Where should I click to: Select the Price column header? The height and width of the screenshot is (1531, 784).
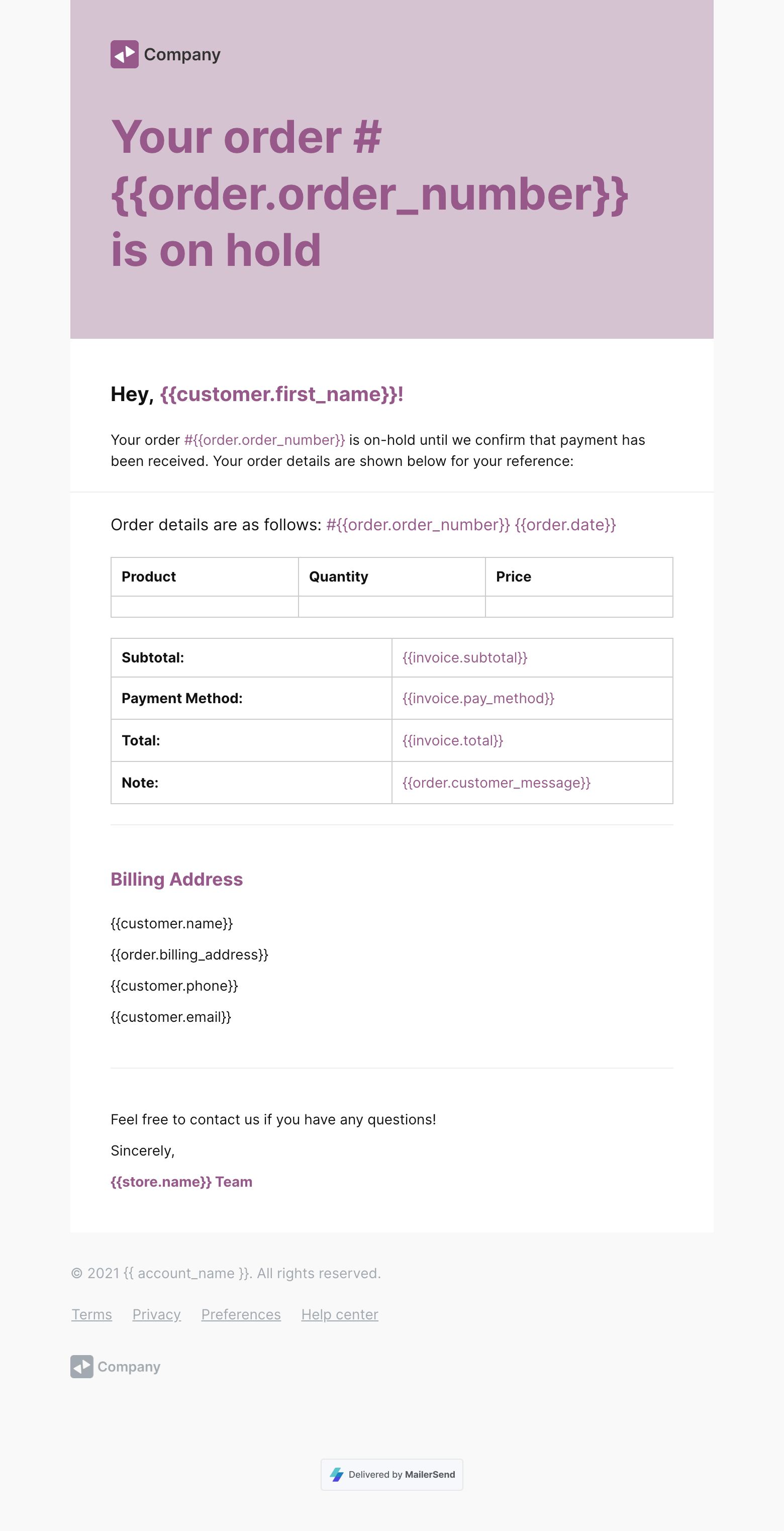[514, 577]
